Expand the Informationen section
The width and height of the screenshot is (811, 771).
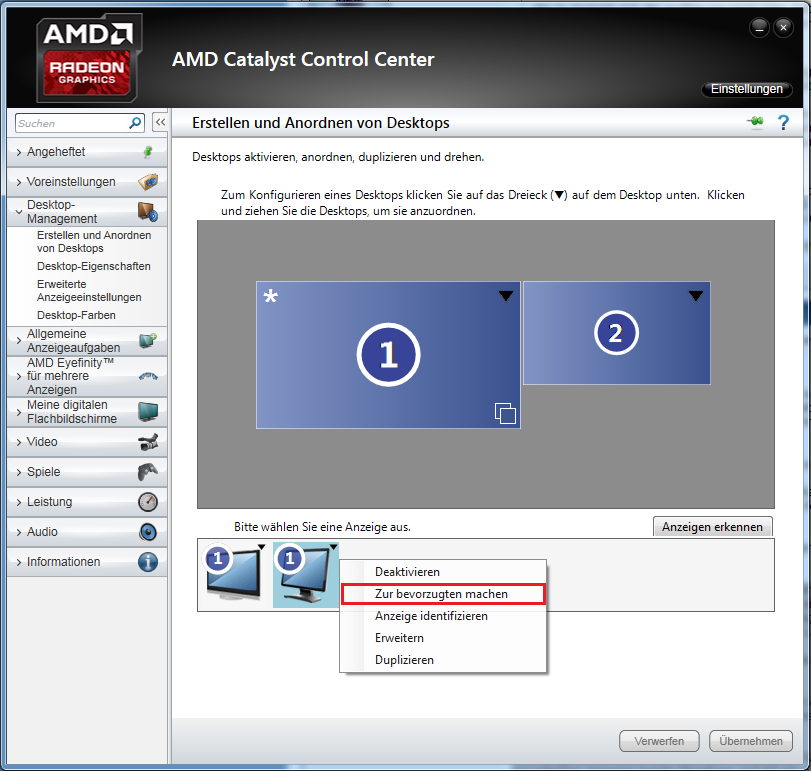[x=19, y=562]
